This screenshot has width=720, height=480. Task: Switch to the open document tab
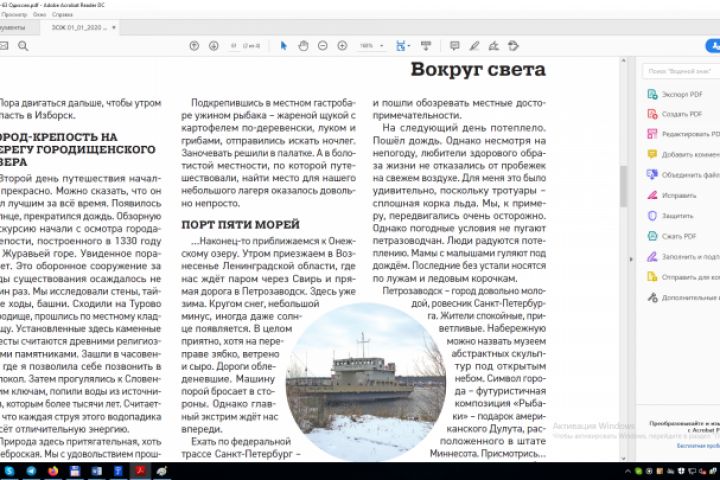coord(79,28)
